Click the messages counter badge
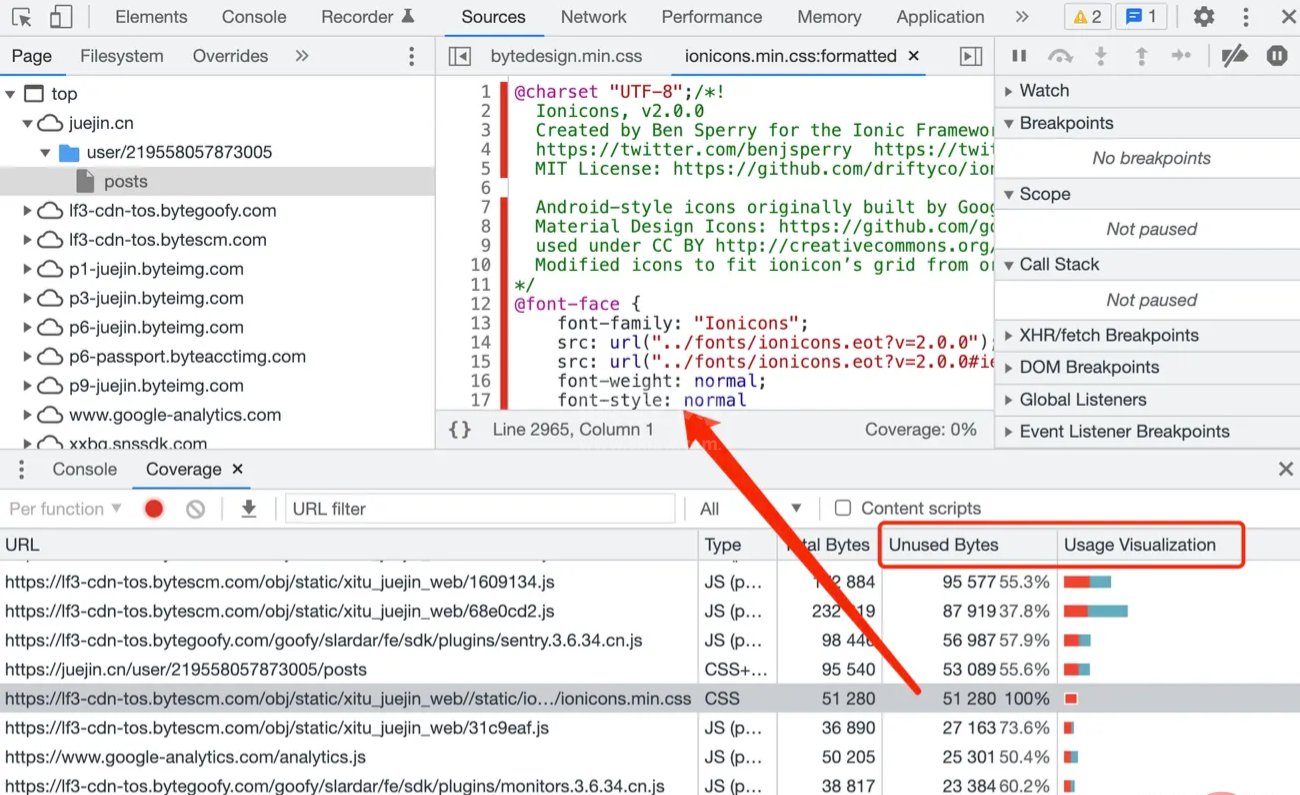Viewport: 1300px width, 795px height. [x=1141, y=17]
